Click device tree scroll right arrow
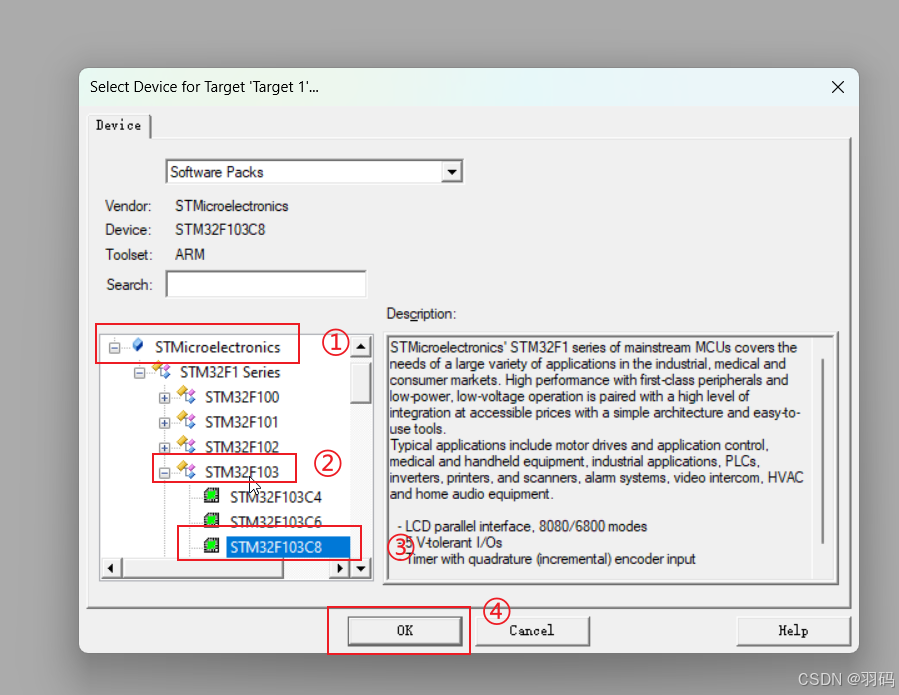 (340, 568)
